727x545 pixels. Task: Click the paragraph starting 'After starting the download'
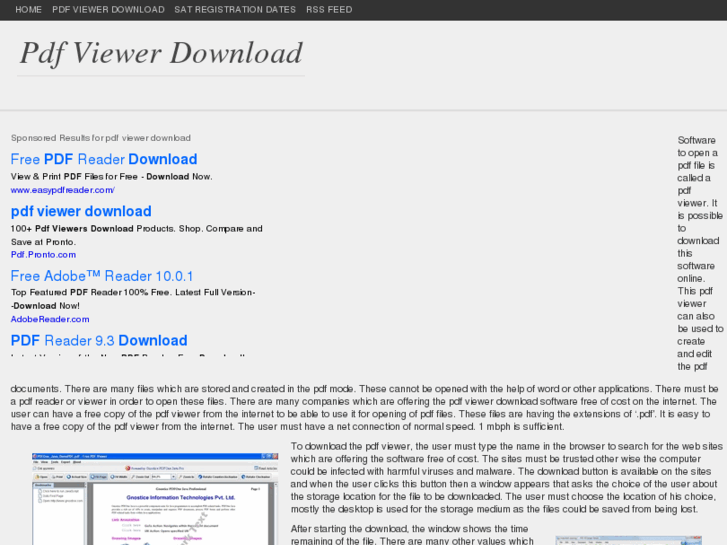412,534
